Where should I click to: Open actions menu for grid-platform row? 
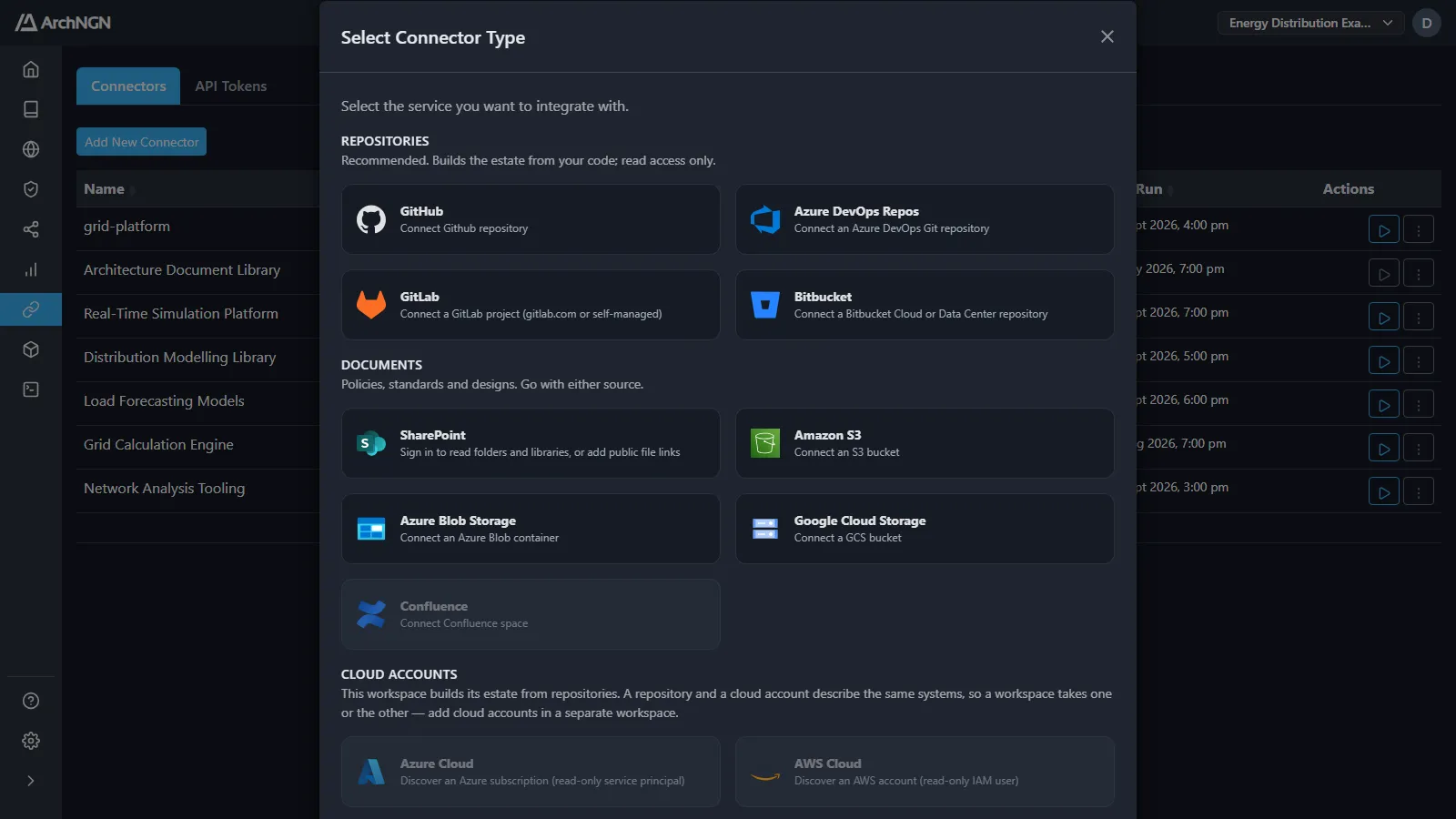click(x=1419, y=229)
